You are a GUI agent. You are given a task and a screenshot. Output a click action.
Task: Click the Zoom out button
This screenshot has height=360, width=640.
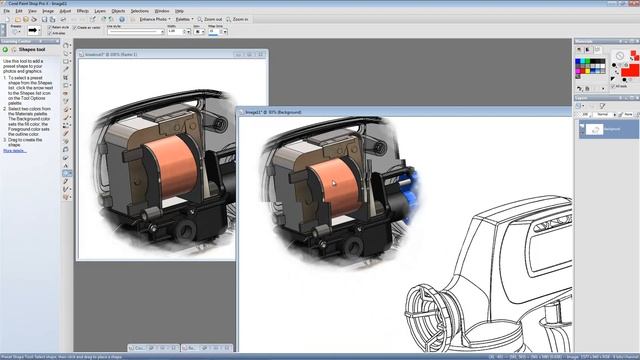click(210, 19)
